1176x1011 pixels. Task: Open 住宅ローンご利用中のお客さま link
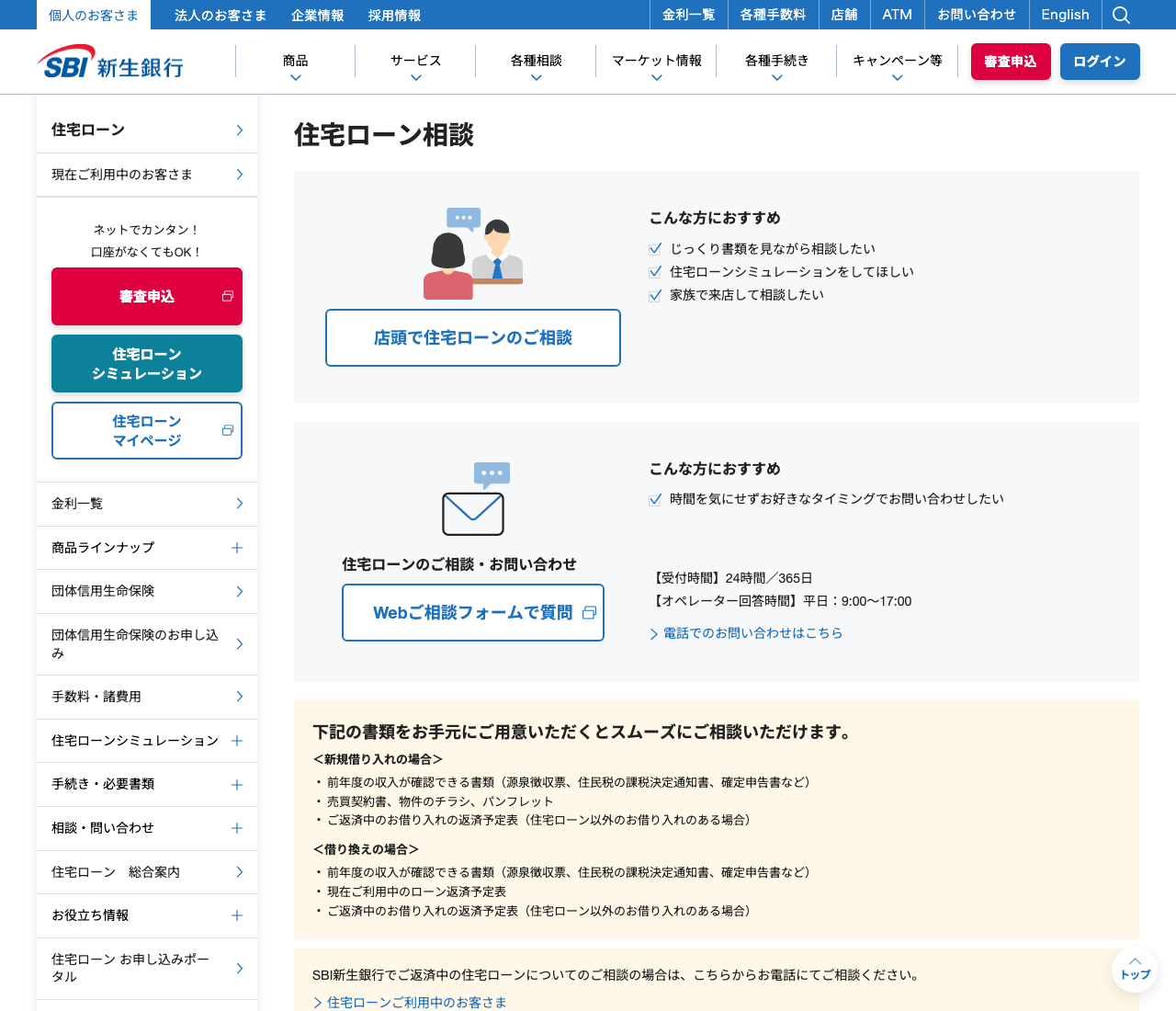(410, 1002)
